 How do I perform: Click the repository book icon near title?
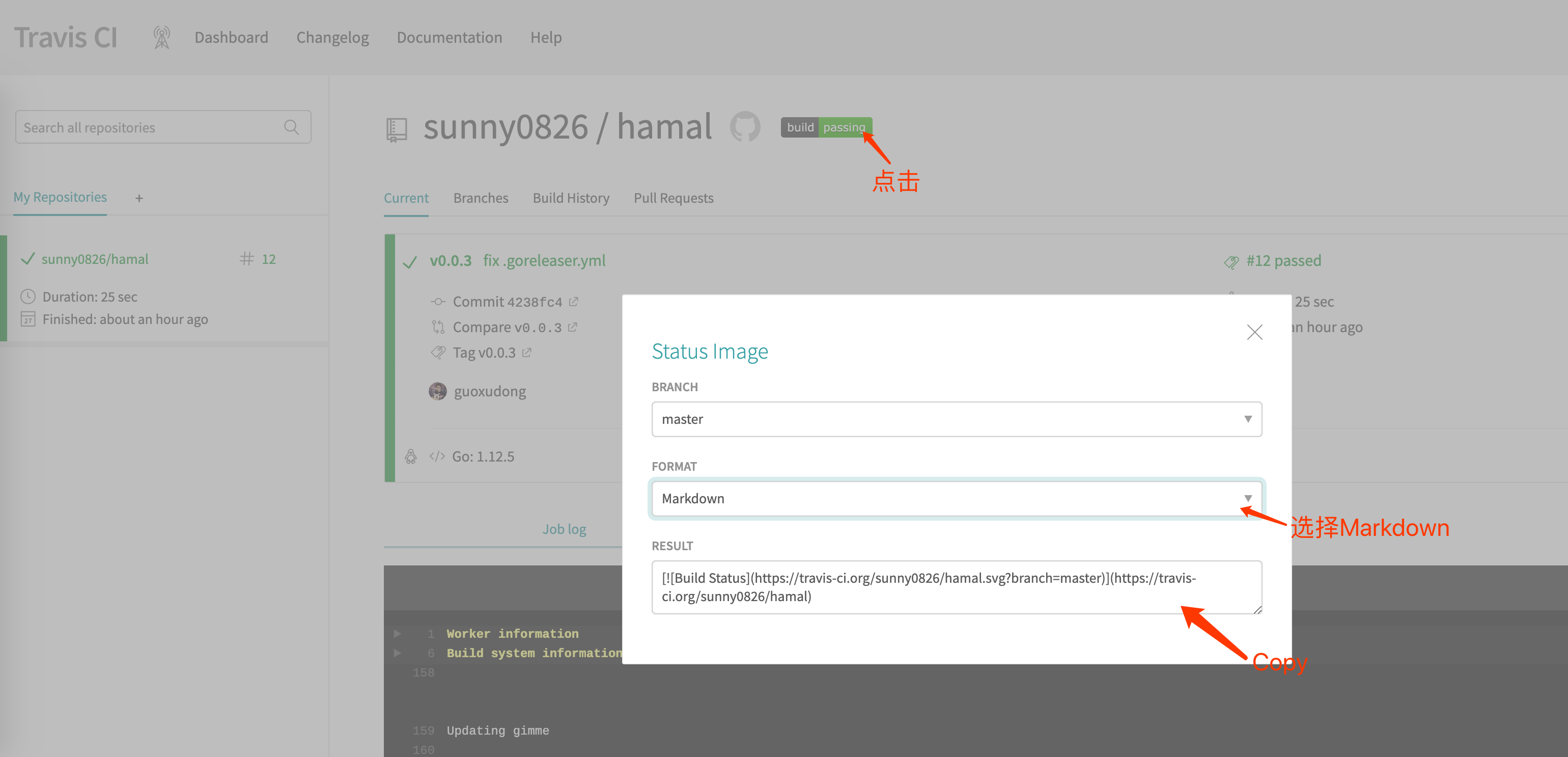[x=397, y=130]
